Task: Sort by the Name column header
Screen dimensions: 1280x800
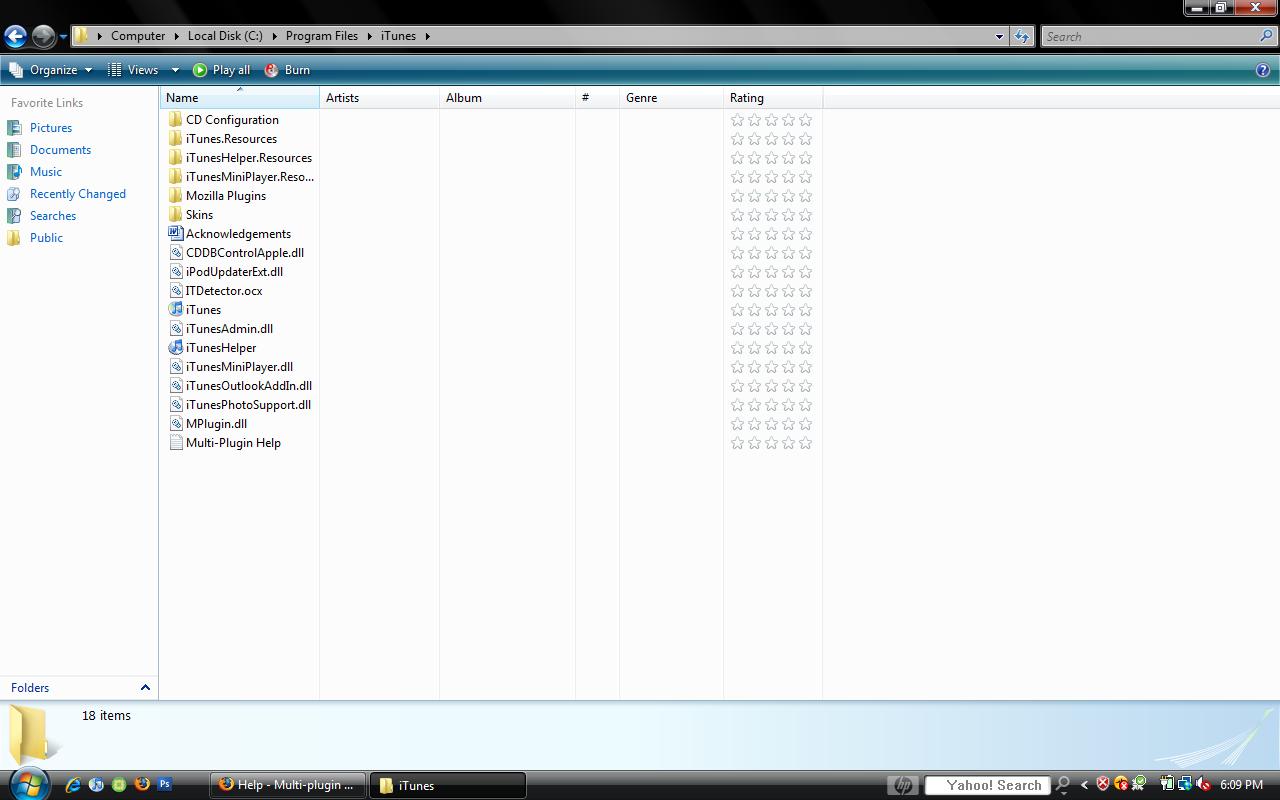Action: tap(239, 98)
